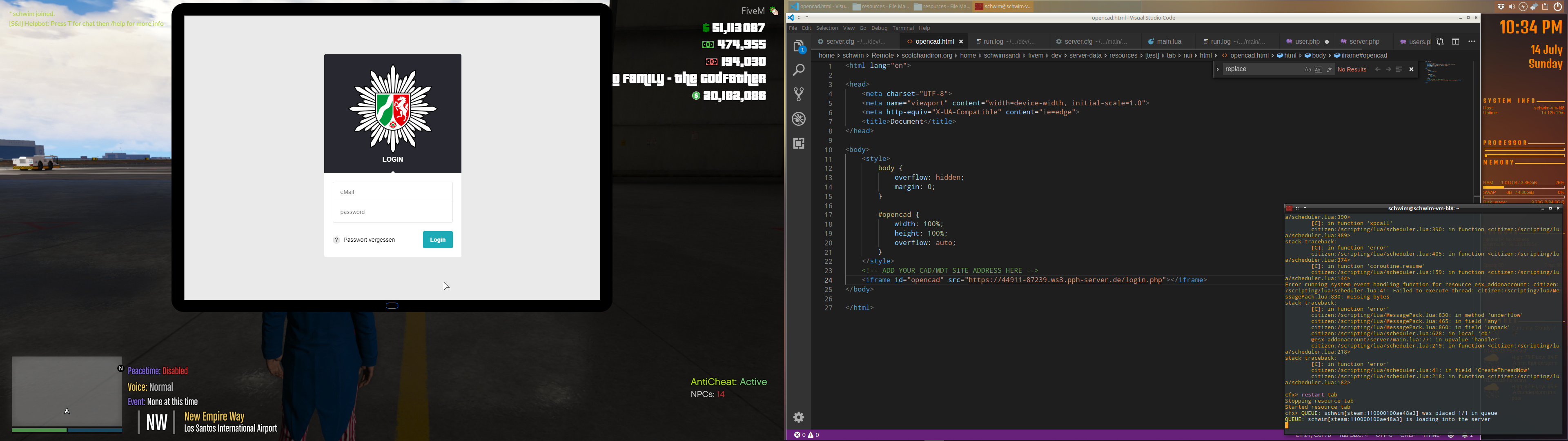
Task: Open the Source Control view
Action: (799, 94)
